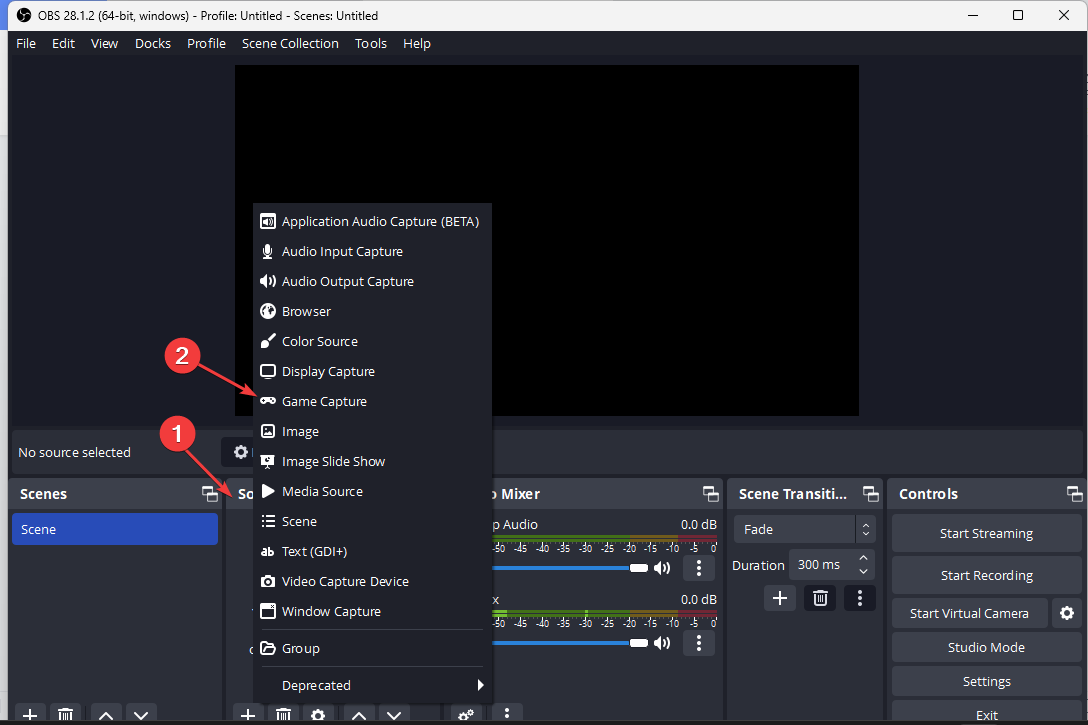This screenshot has height=725, width=1088.
Task: Add a scene transition with plus
Action: click(x=779, y=598)
